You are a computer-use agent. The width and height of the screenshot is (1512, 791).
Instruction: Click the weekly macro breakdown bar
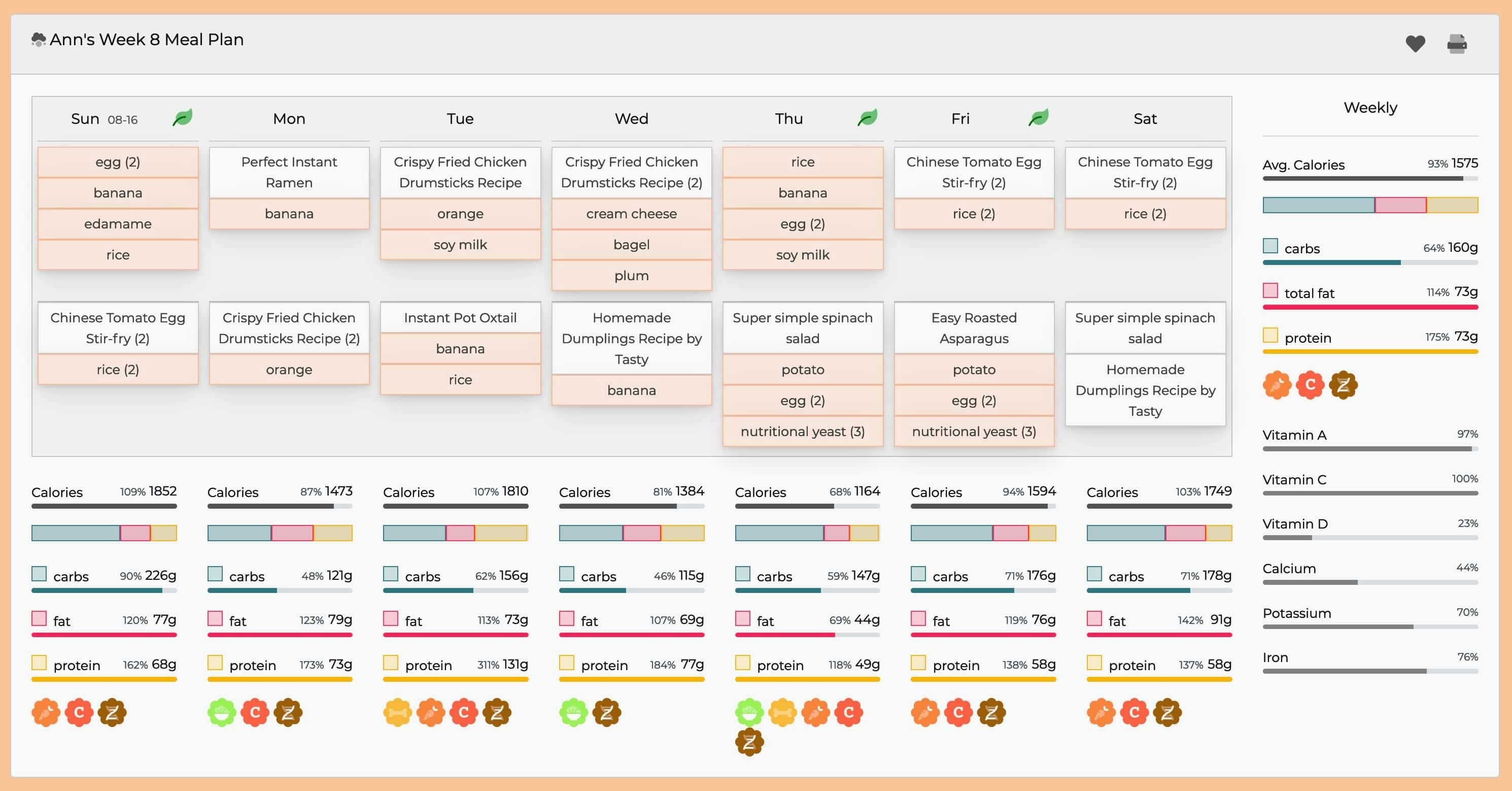[x=1370, y=205]
